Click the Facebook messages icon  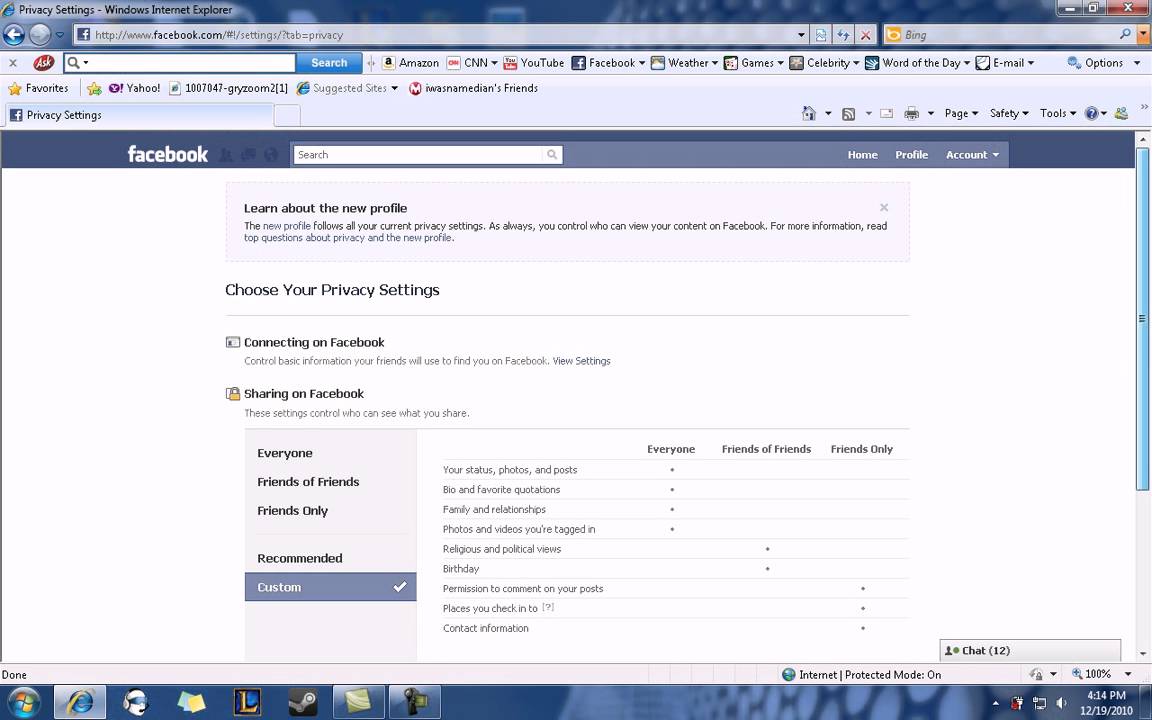[x=248, y=154]
